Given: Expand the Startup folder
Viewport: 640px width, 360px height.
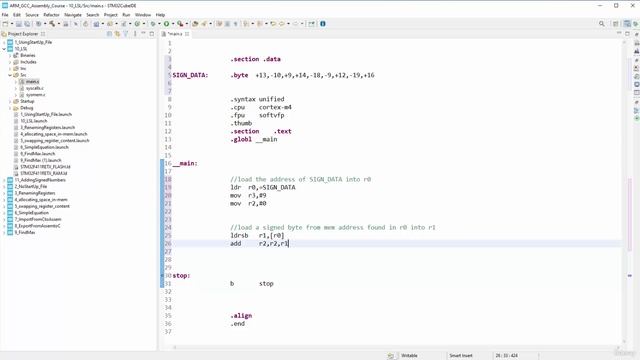Looking at the screenshot, I should [10, 101].
